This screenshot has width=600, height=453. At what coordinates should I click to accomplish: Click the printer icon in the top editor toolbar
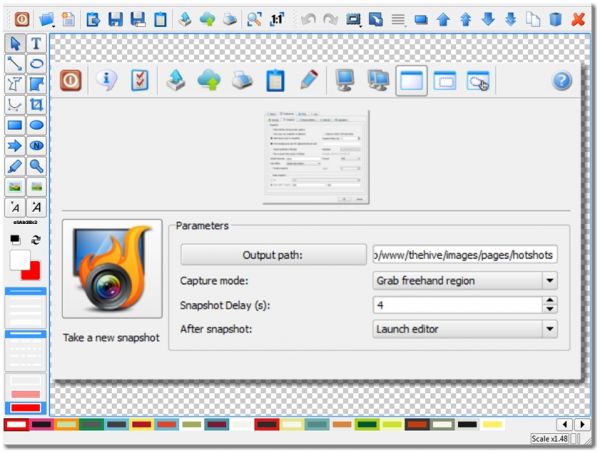coord(230,19)
